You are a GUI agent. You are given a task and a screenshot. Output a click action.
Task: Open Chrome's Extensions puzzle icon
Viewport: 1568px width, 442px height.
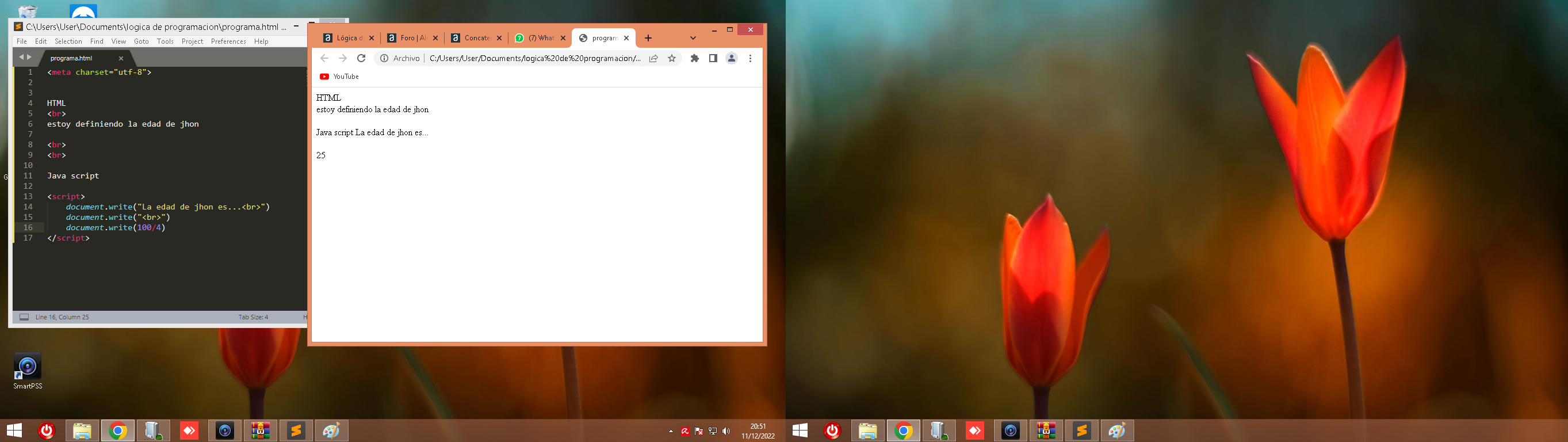694,59
